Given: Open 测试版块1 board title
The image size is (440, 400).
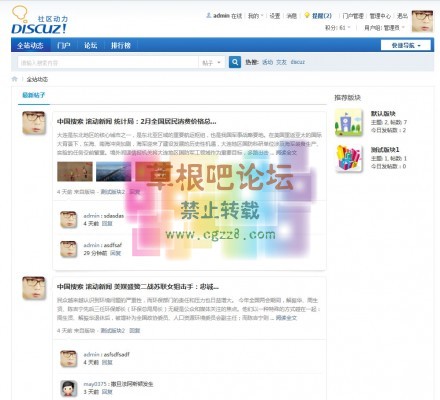Looking at the screenshot, I should pyautogui.click(x=385, y=149).
